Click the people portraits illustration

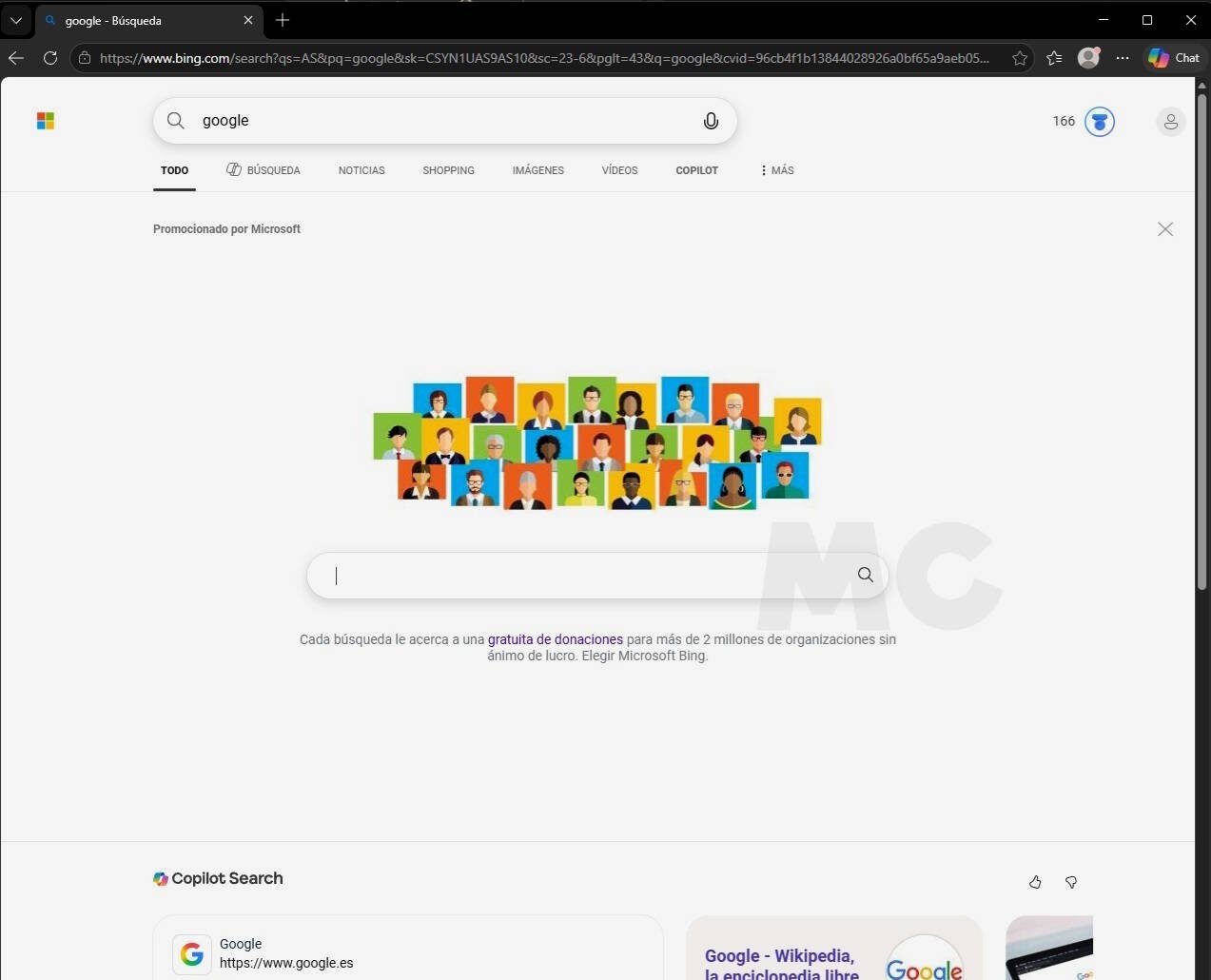point(597,442)
